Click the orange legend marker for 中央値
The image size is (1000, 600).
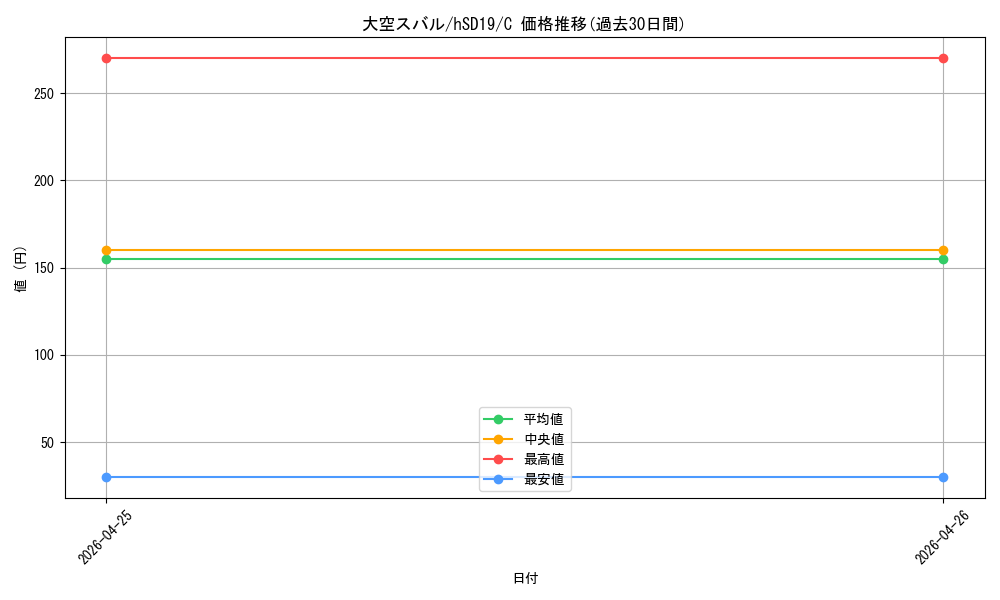(x=499, y=439)
